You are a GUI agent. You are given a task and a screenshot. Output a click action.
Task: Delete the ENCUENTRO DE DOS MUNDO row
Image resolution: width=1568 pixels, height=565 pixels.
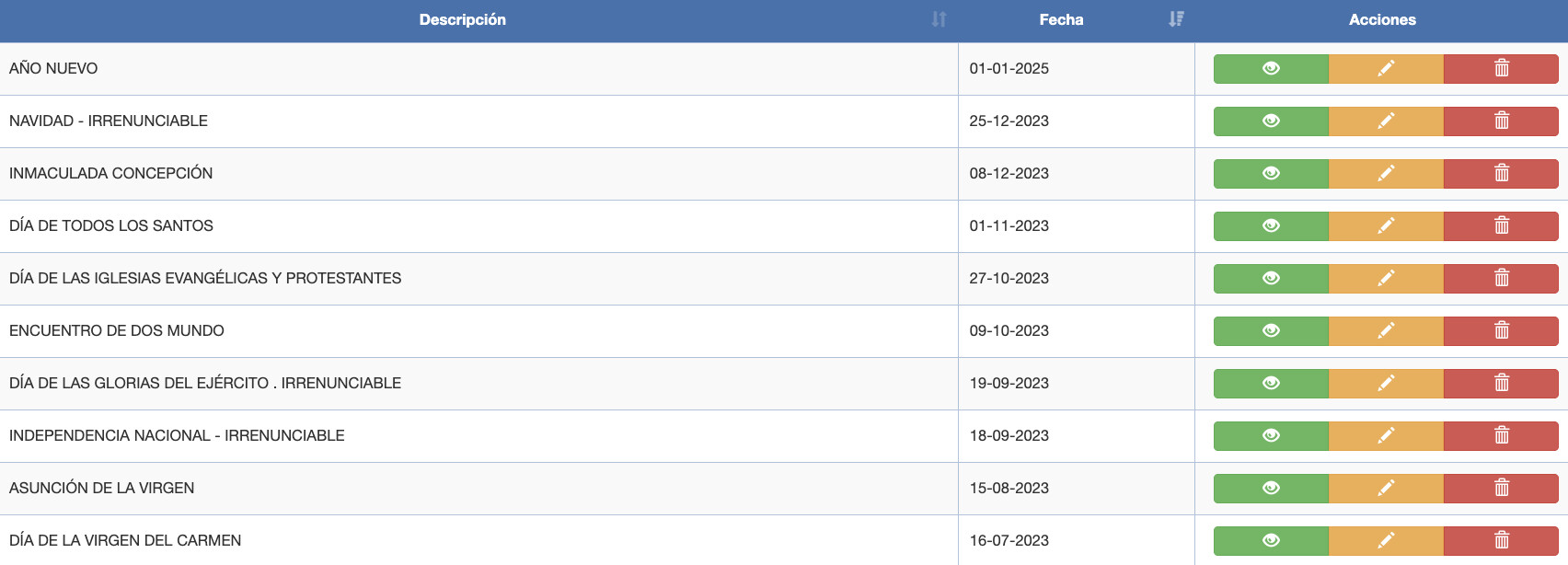pos(1501,331)
